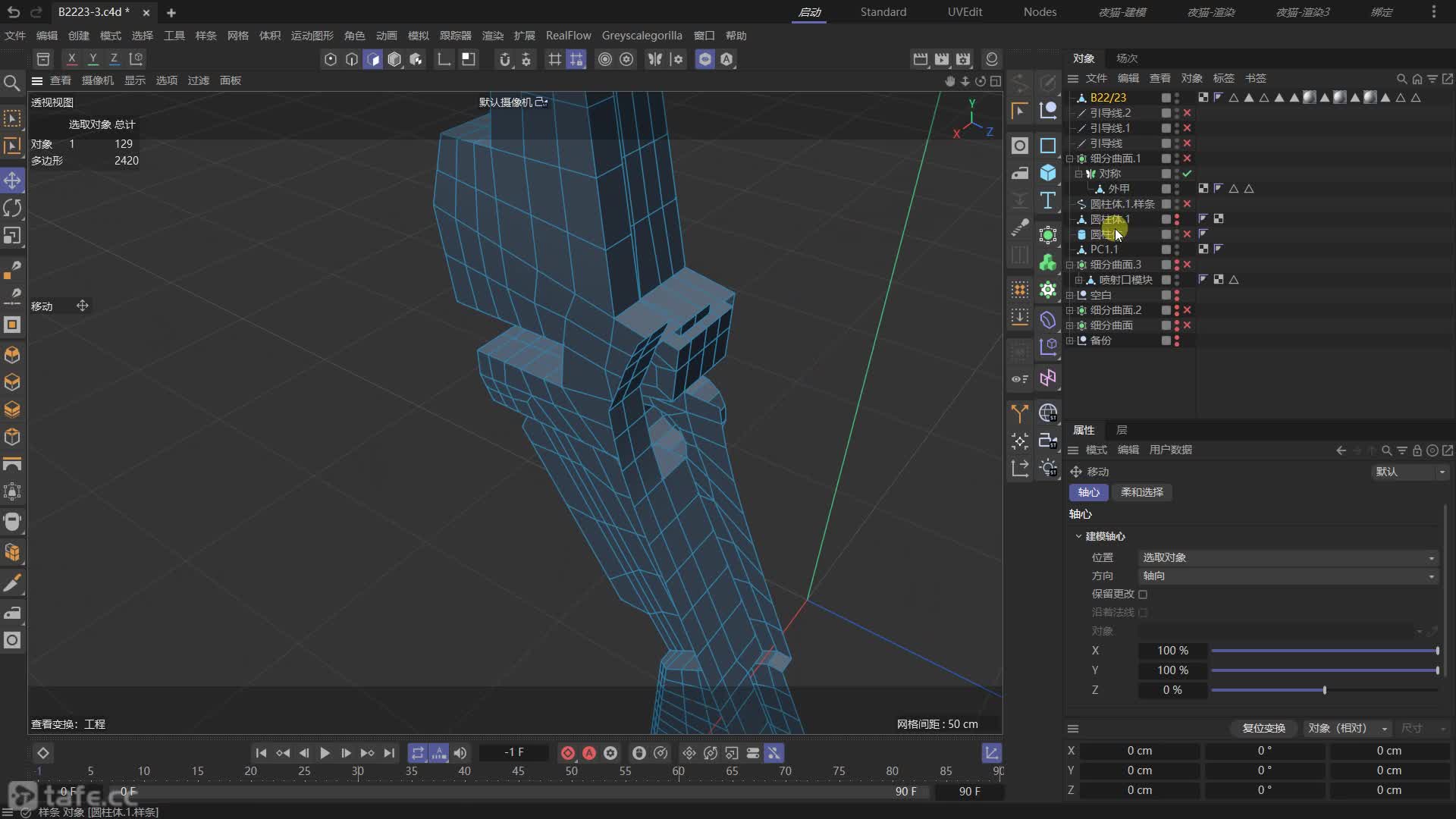
Task: Select the Move tool in left toolbar
Action: pyautogui.click(x=12, y=180)
